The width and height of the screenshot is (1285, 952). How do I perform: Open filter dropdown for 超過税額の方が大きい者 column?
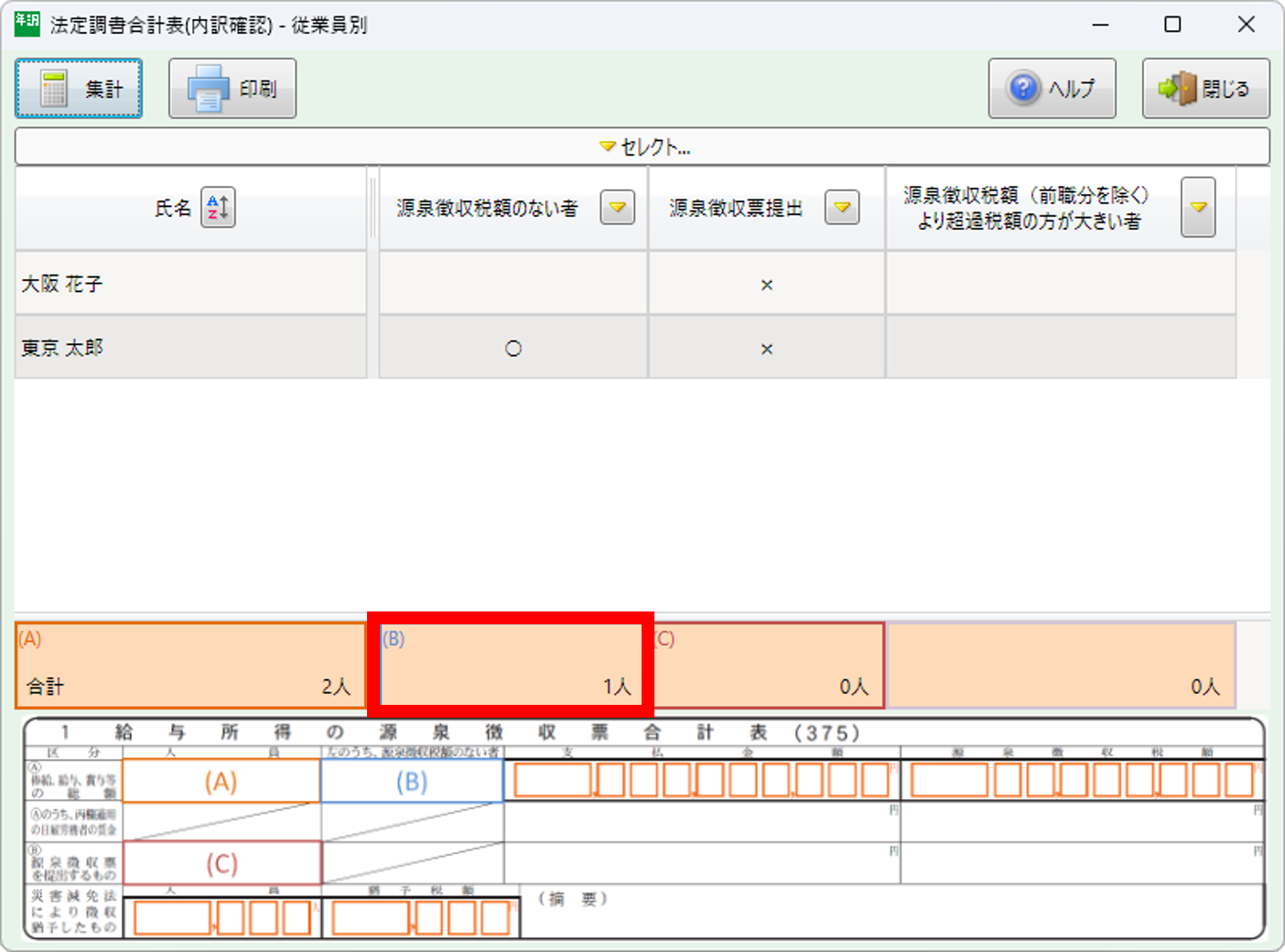click(1197, 208)
